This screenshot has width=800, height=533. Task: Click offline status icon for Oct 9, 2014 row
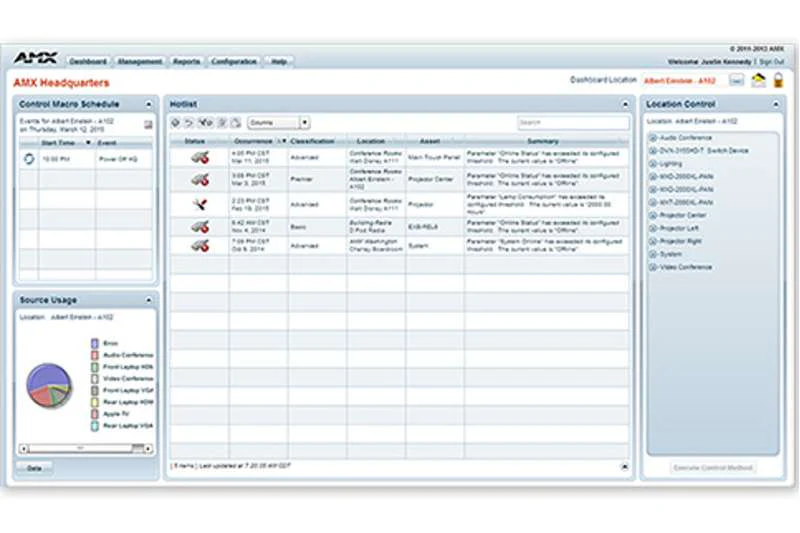pos(201,246)
